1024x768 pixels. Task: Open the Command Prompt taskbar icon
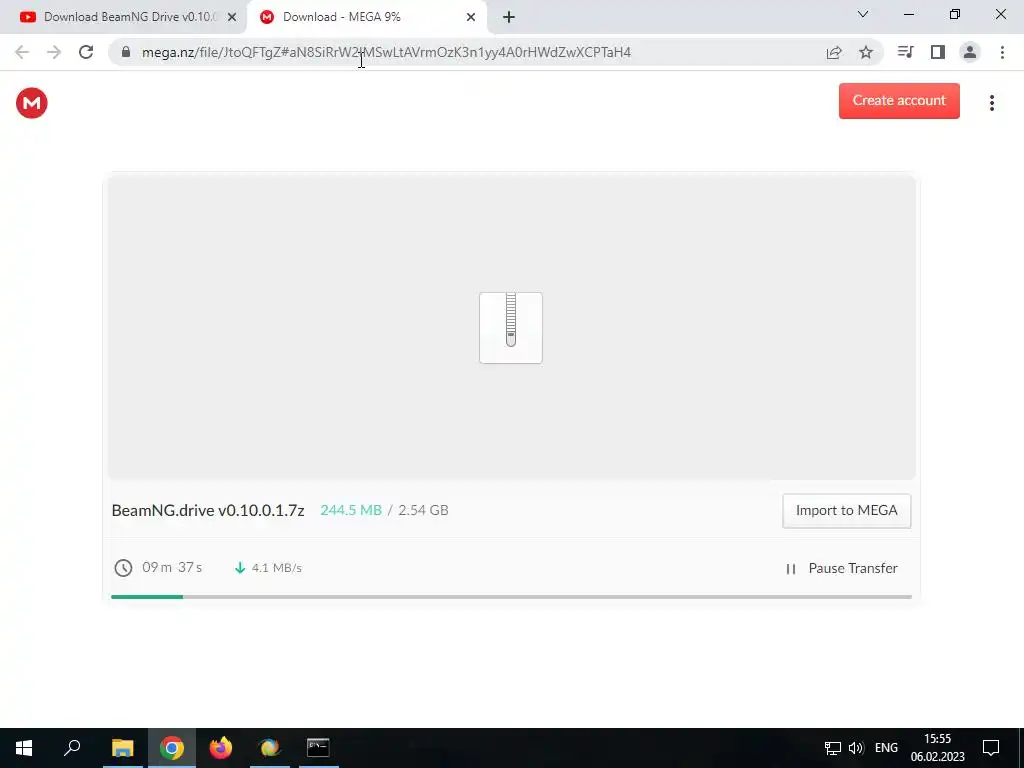pos(318,748)
